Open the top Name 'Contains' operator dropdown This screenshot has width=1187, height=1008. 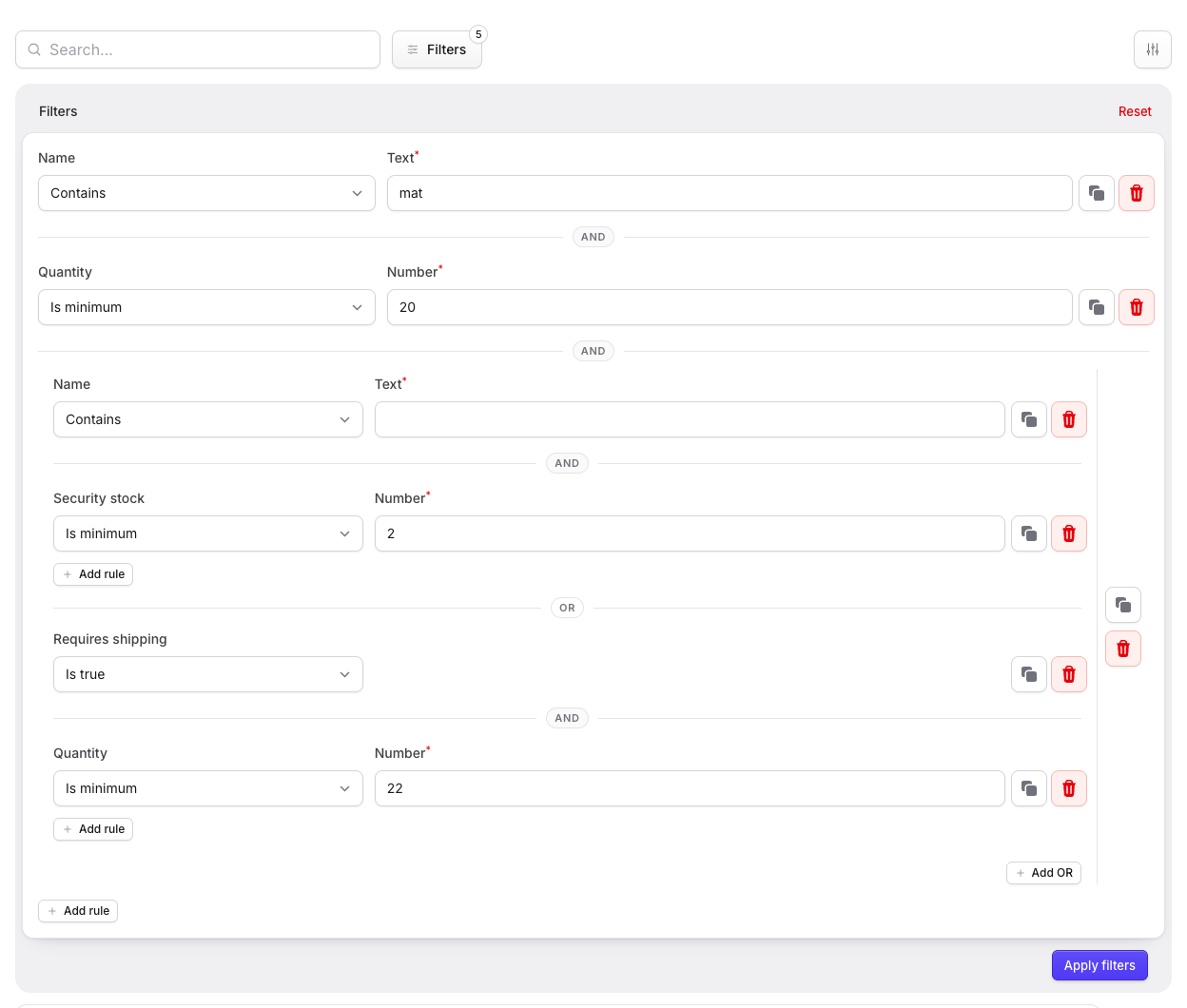(206, 193)
